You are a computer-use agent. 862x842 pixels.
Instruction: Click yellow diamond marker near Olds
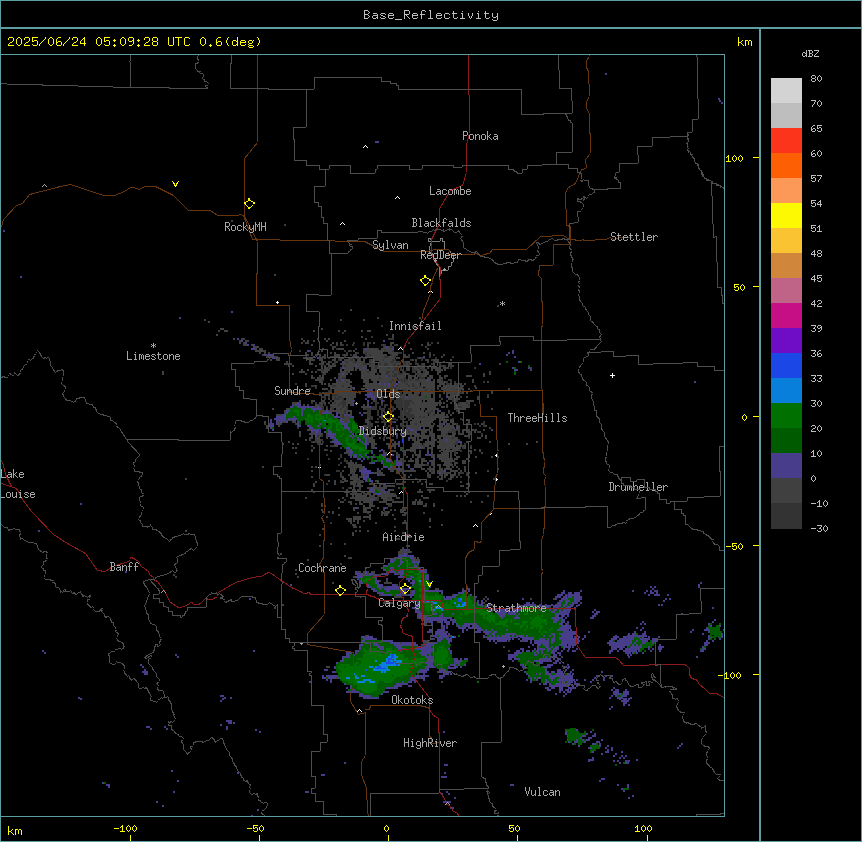click(x=388, y=417)
